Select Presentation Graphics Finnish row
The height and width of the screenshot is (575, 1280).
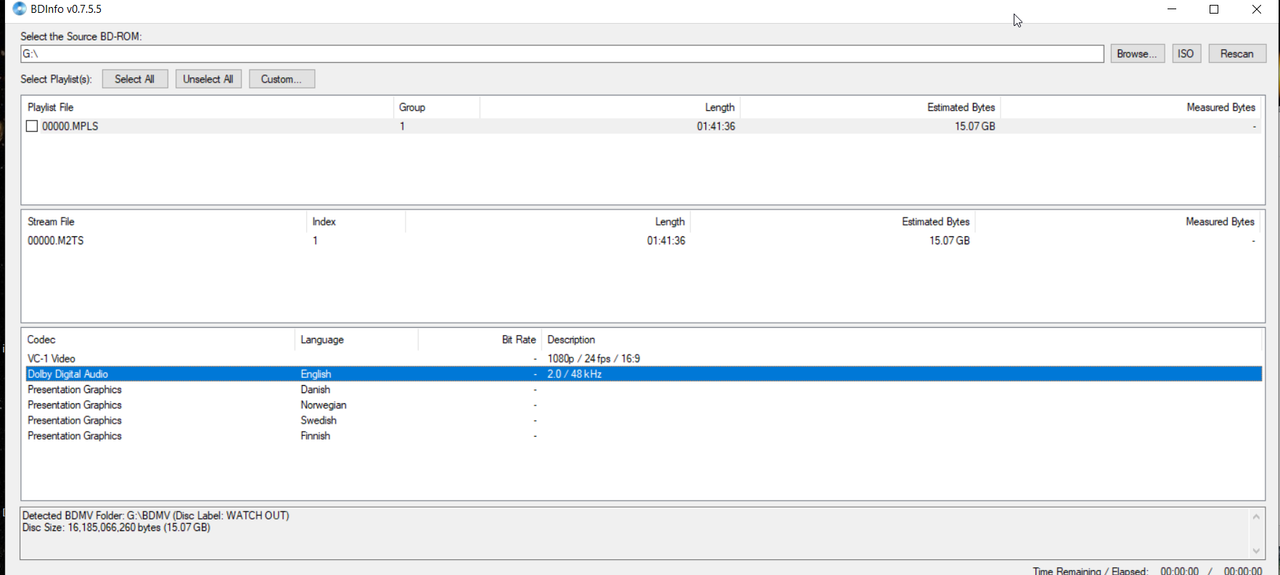tap(642, 436)
